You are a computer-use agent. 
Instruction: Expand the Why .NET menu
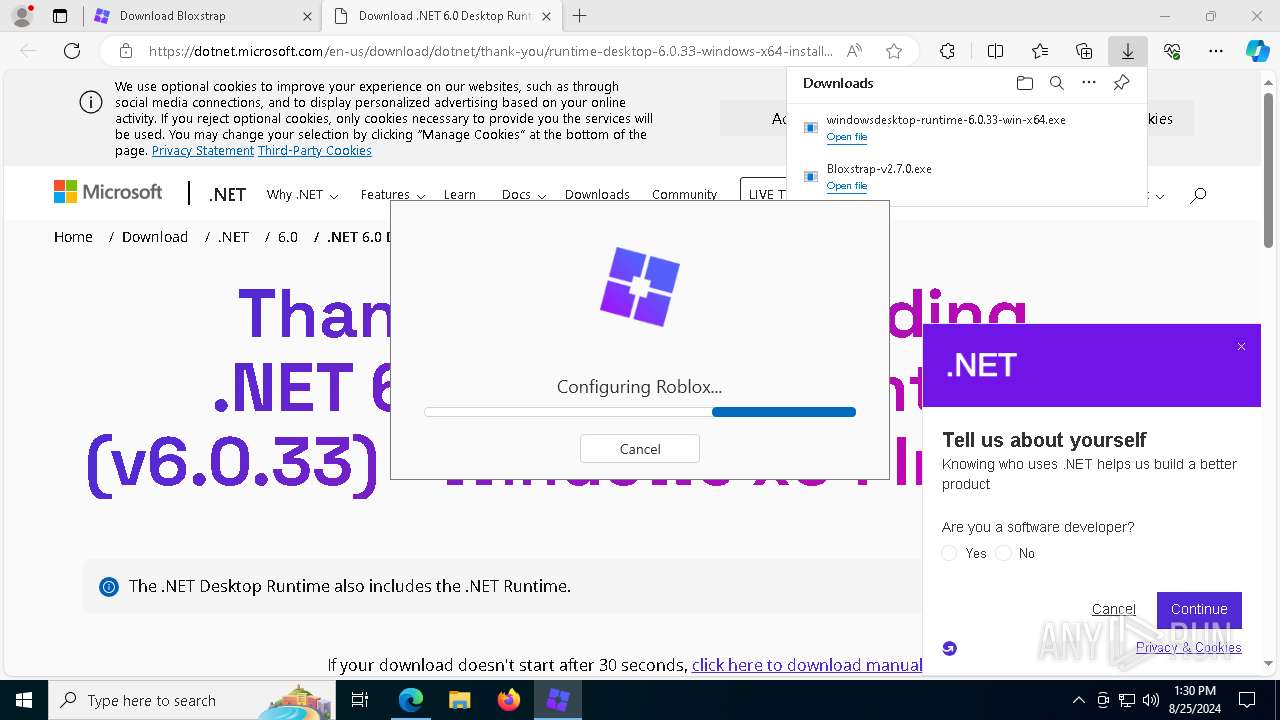click(x=302, y=195)
